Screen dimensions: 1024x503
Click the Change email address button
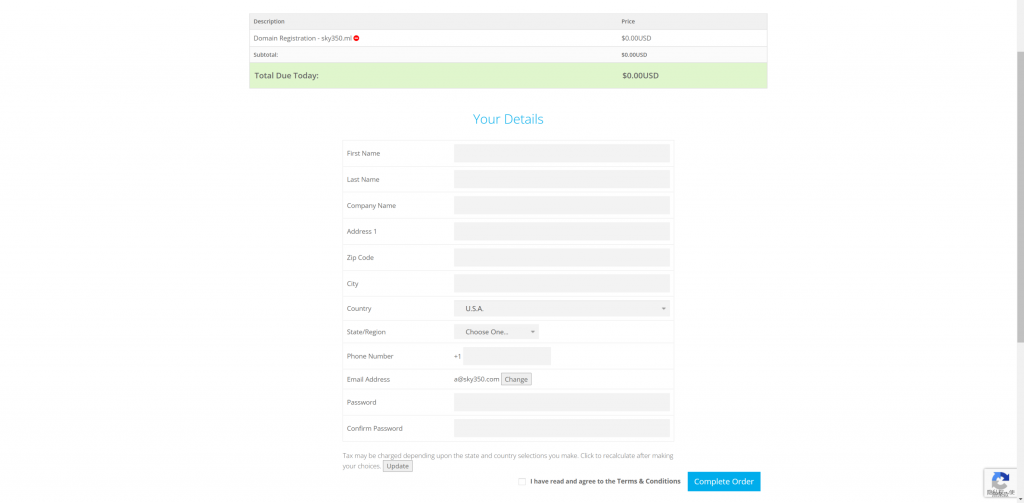point(516,379)
